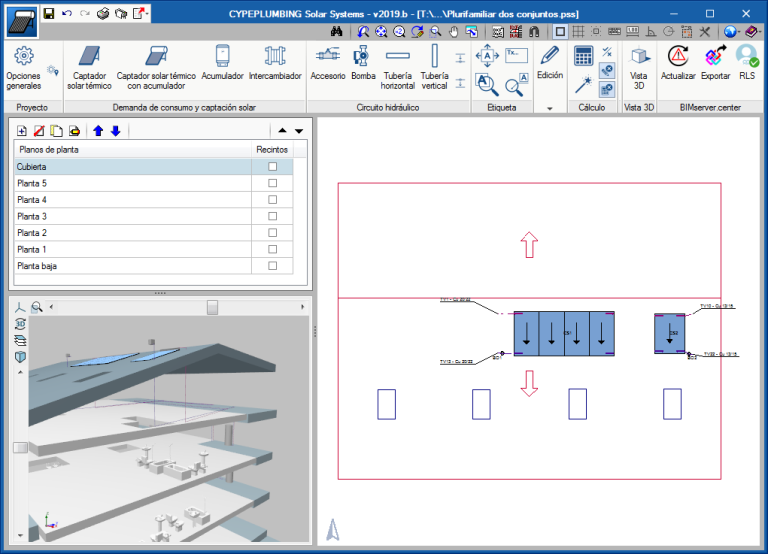Add a new floor plan with plus icon

tap(23, 131)
